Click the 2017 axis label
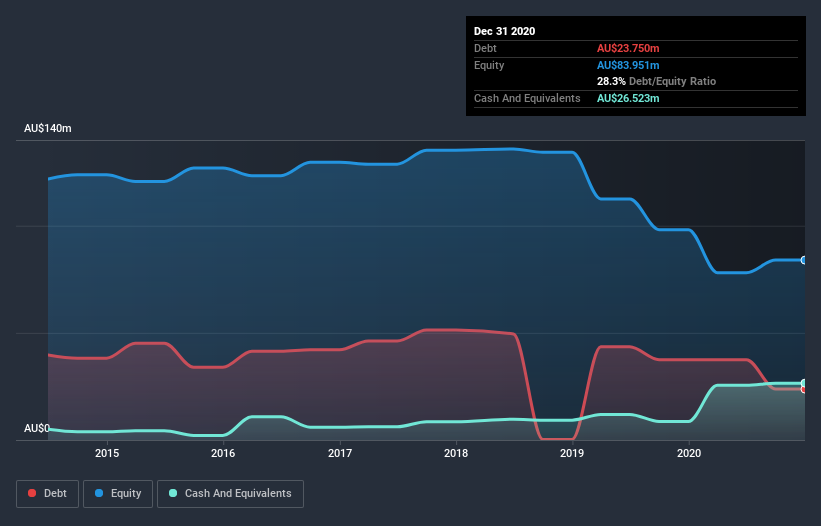 [340, 453]
